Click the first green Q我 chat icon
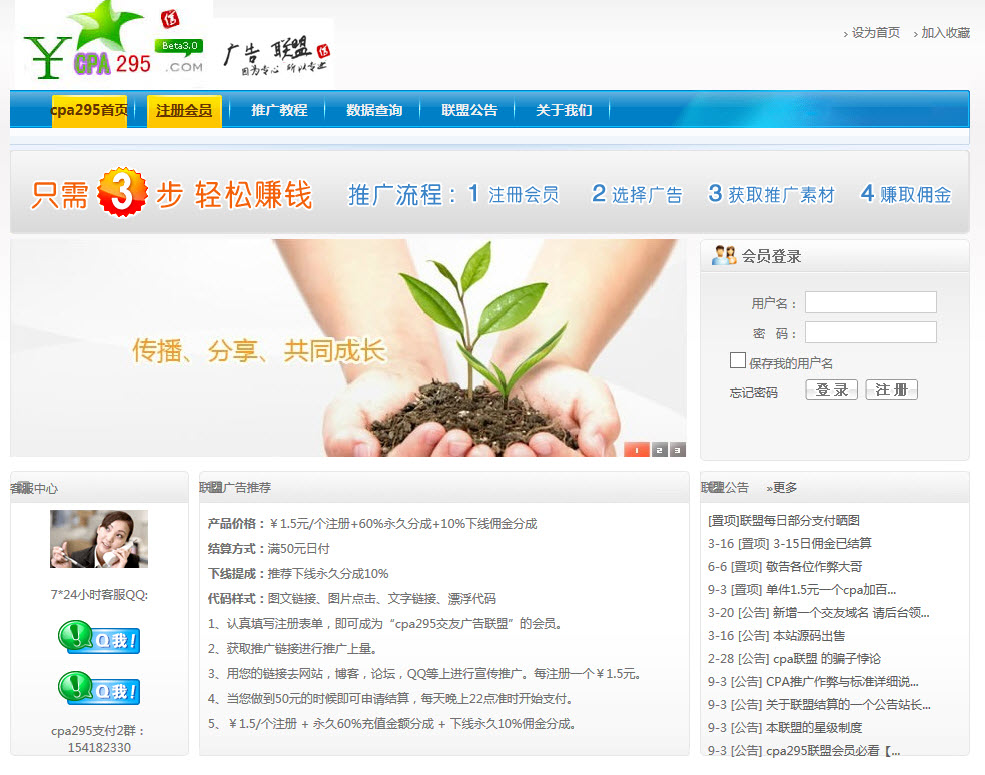Image resolution: width=985 pixels, height=775 pixels. pos(98,638)
